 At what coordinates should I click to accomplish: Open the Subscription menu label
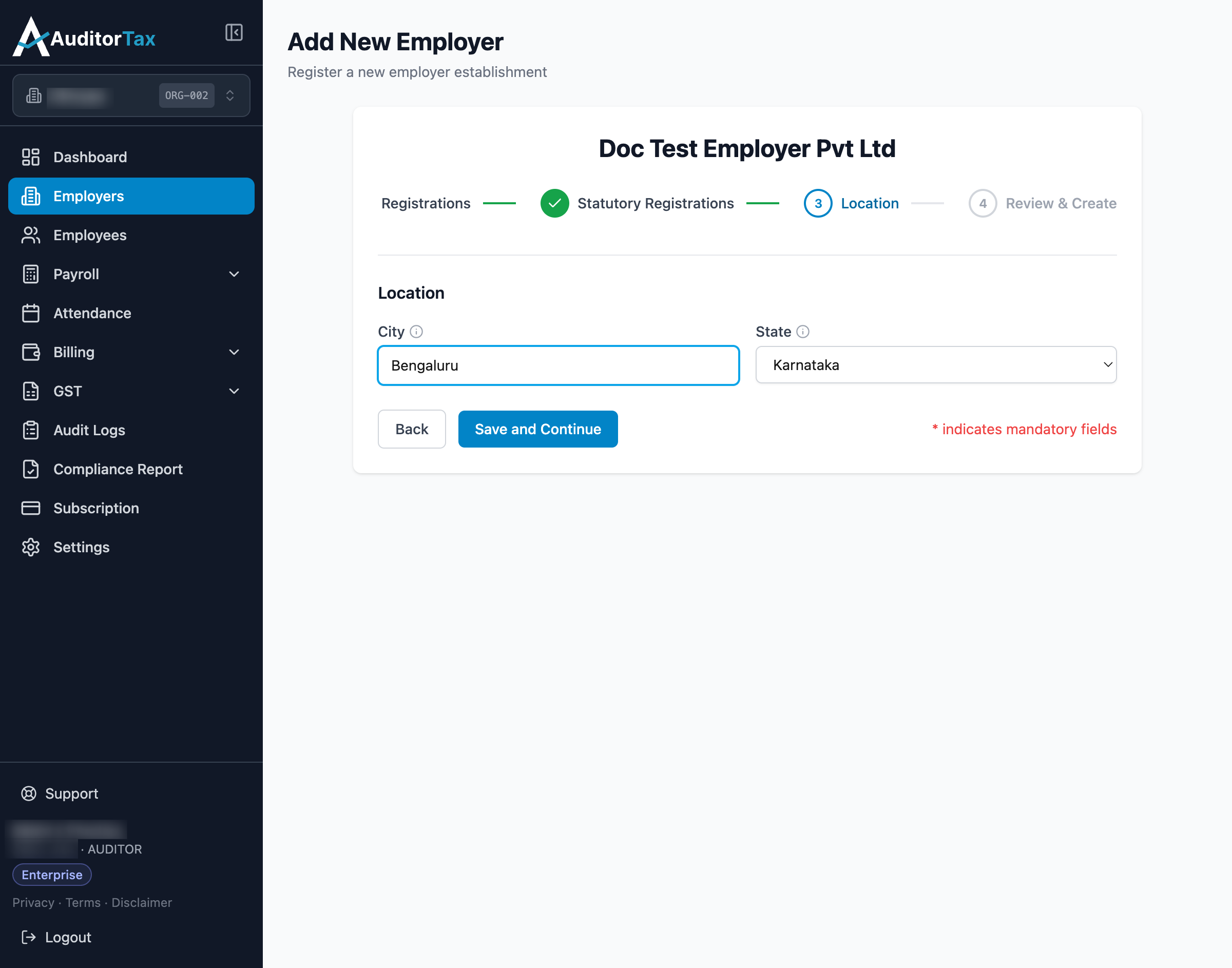point(97,508)
